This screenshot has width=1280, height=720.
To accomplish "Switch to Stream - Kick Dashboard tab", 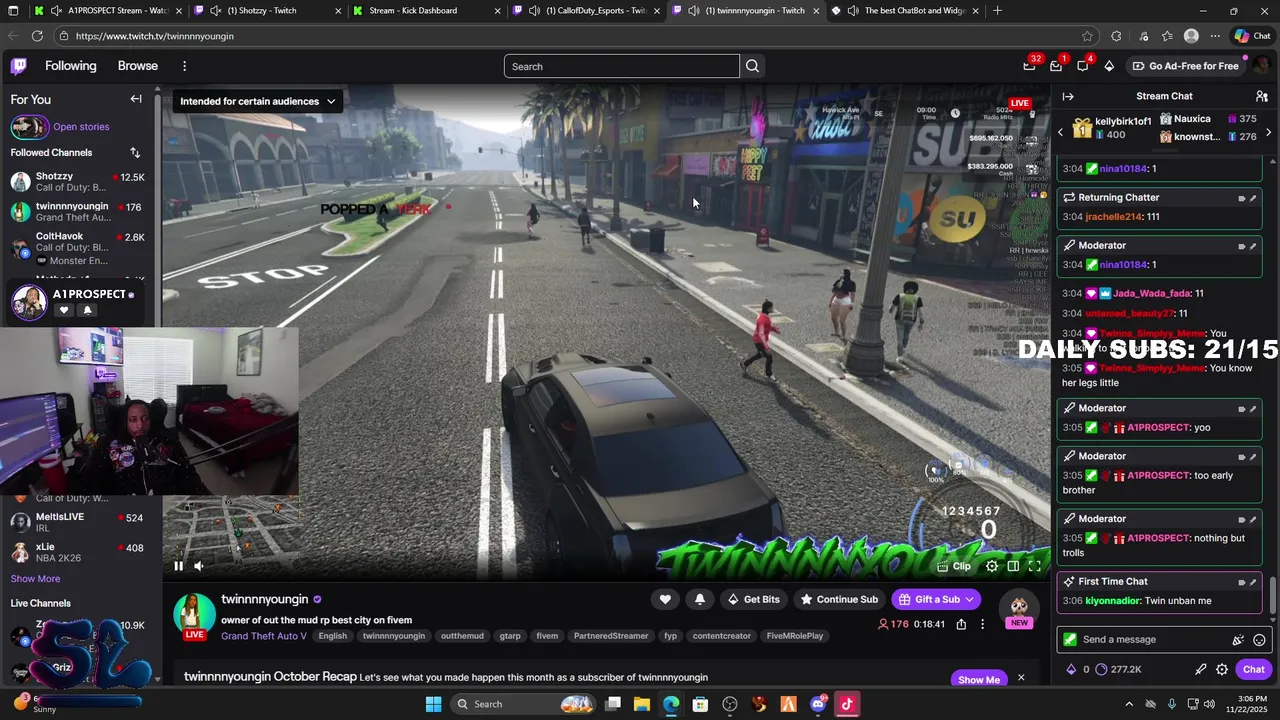I will click(425, 11).
